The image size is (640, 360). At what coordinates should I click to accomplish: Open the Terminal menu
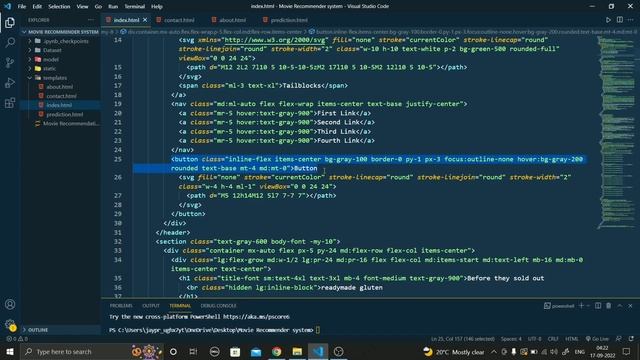coord(135,7)
